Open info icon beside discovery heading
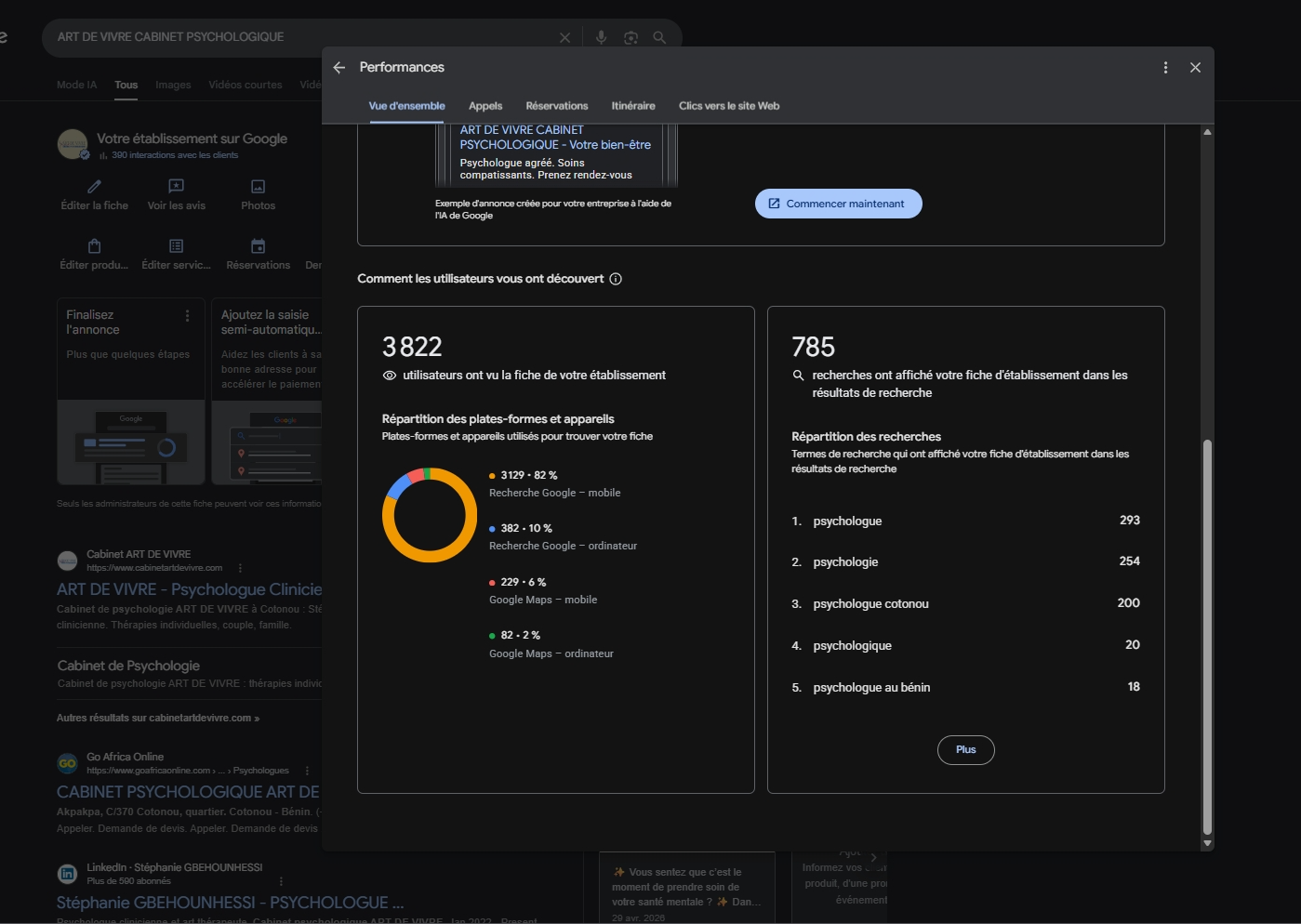 pyautogui.click(x=616, y=279)
